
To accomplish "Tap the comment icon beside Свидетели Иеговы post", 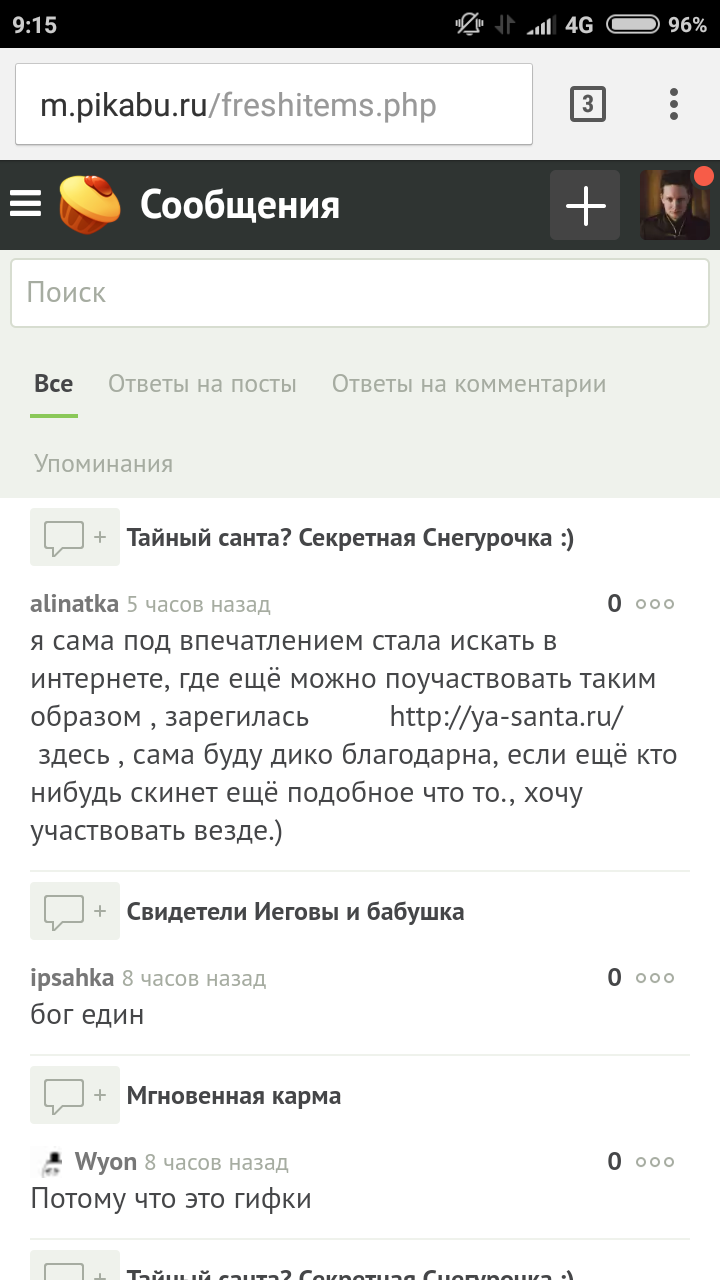I will 74,911.
